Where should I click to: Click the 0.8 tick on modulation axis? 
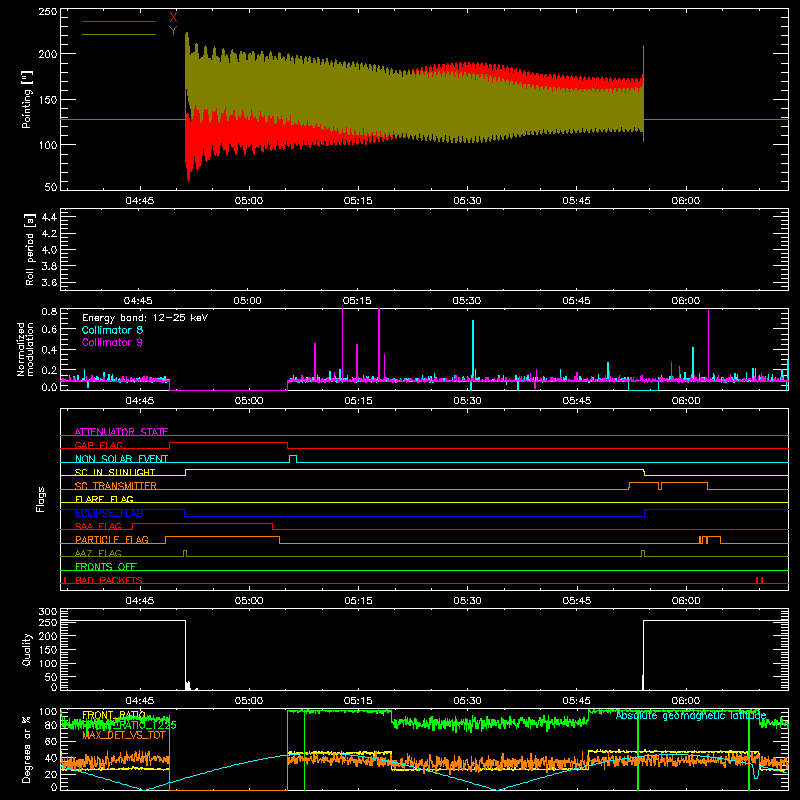tap(49, 311)
